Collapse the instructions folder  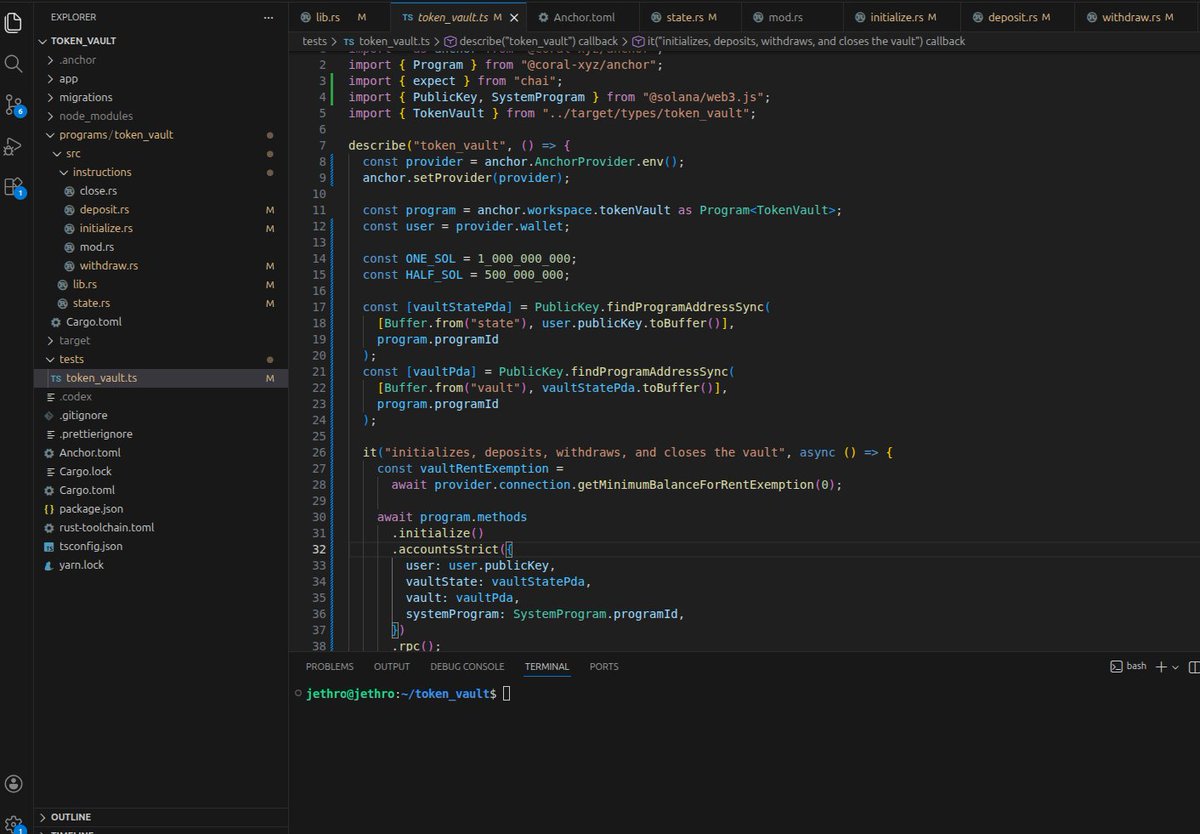tap(161, 172)
